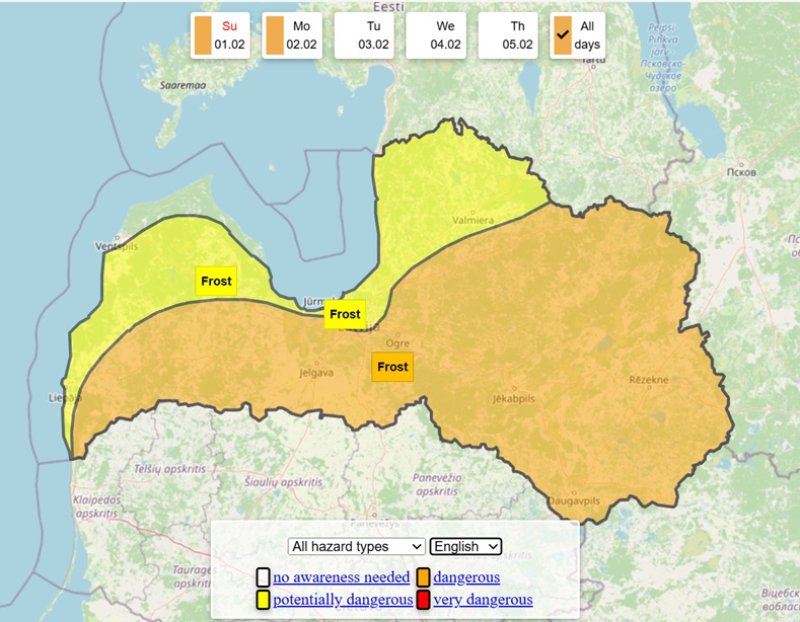Click the orange legend color swatch

422,577
